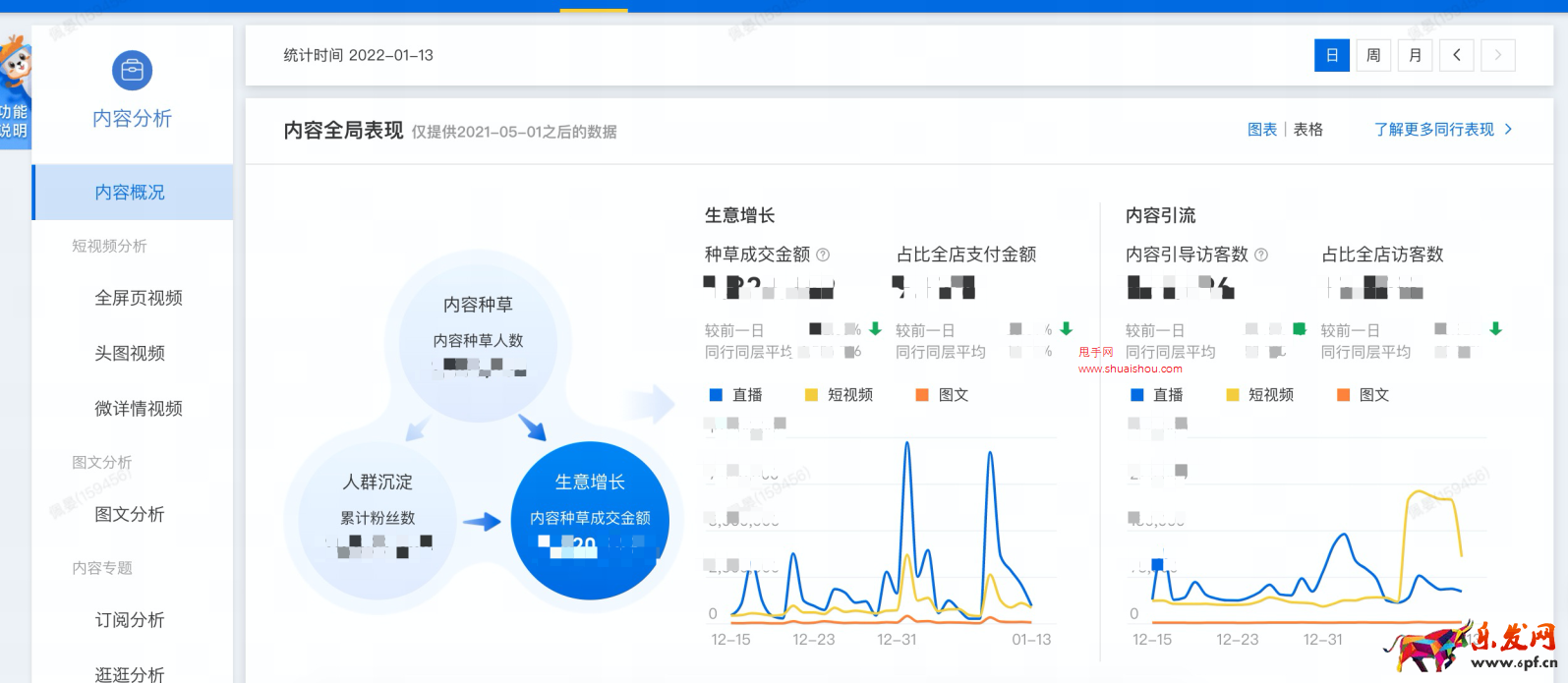Select the 周 time period button
1568x683 pixels.
click(1373, 55)
